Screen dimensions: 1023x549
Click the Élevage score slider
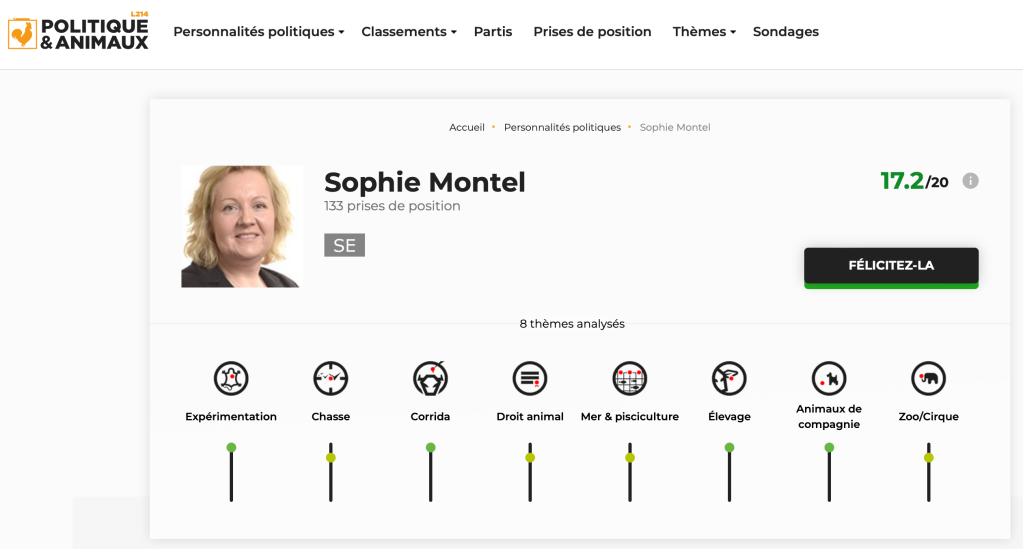tap(729, 472)
